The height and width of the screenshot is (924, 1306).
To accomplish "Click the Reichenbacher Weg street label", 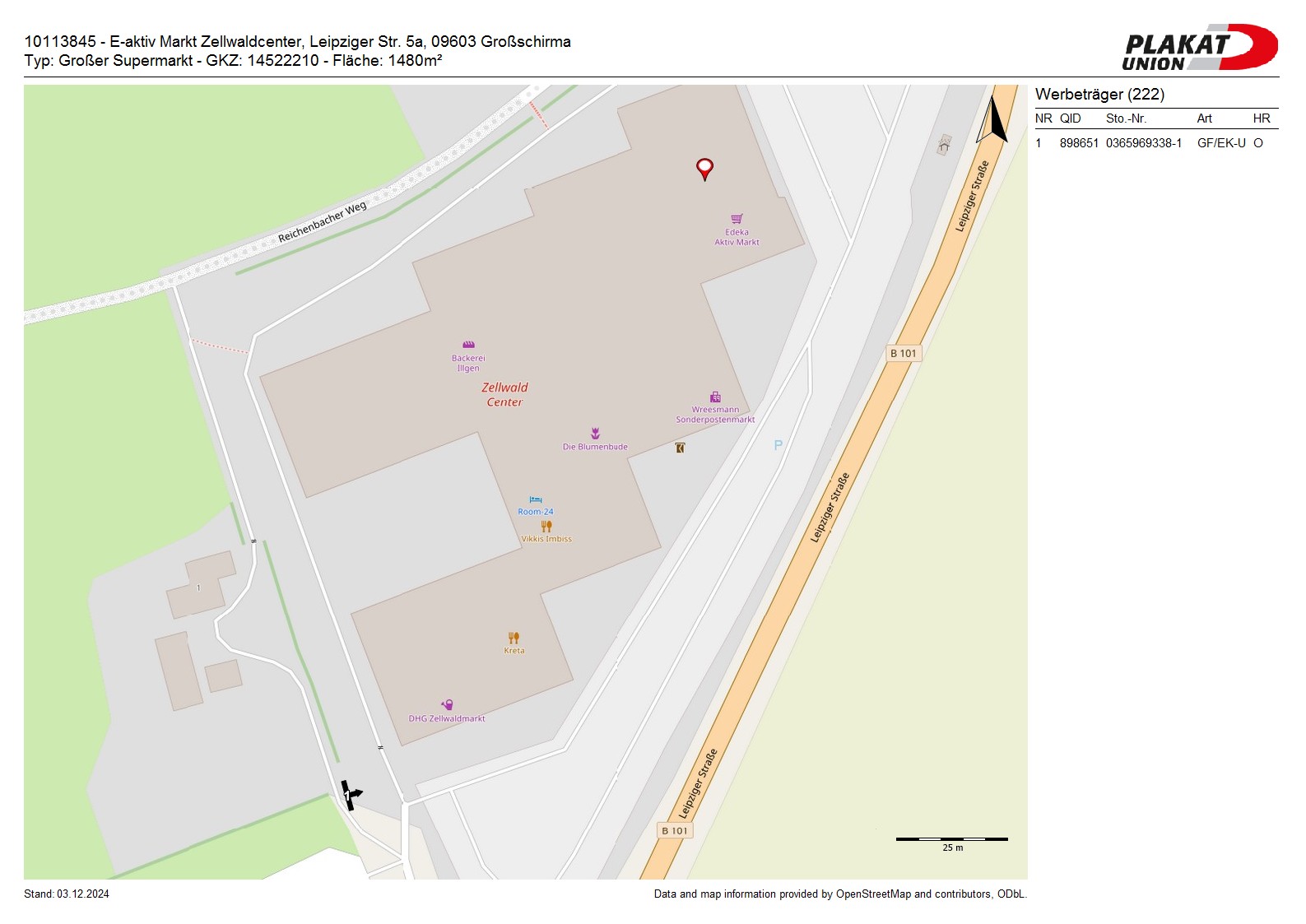I will pos(322,222).
